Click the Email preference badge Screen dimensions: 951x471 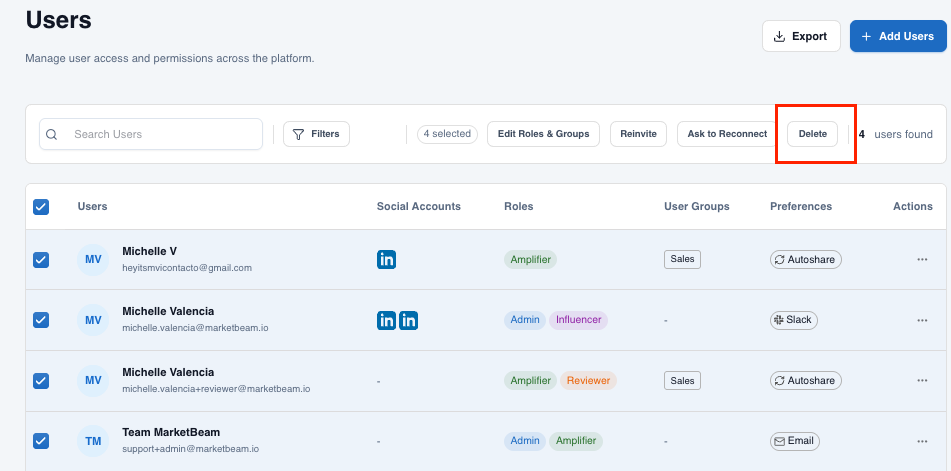795,441
